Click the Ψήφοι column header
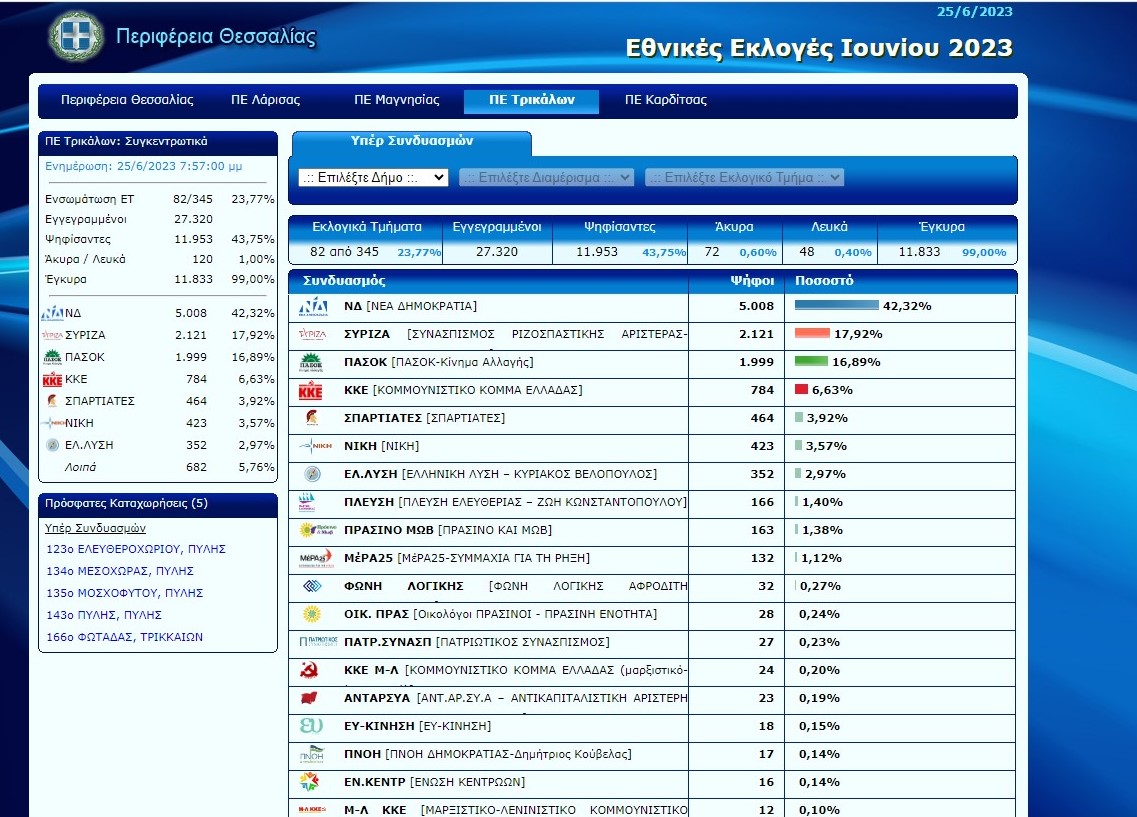Viewport: 1137px width, 817px height. pos(752,281)
